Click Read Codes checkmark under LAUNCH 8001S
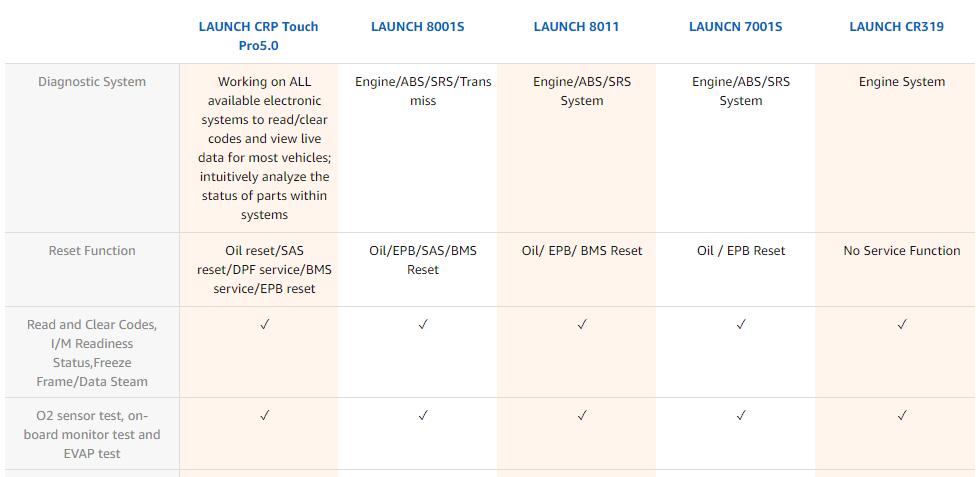 pyautogui.click(x=423, y=324)
